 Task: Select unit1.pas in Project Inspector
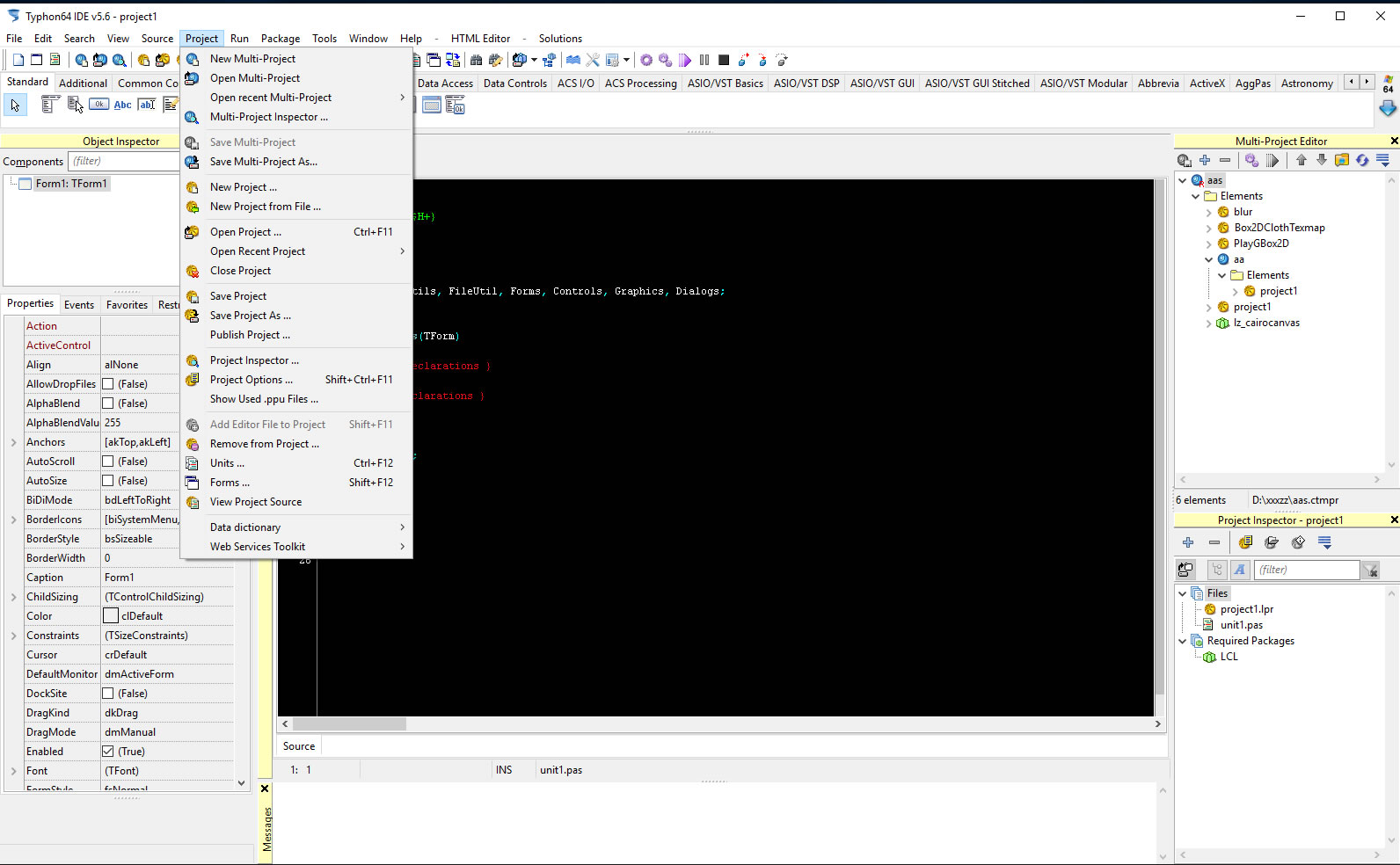tap(1242, 625)
